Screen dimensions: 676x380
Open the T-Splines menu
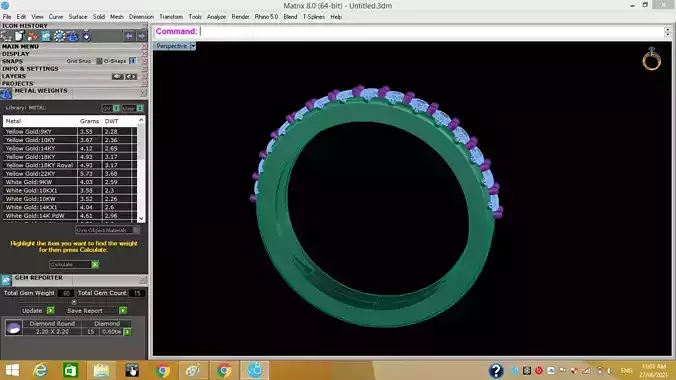[x=313, y=17]
